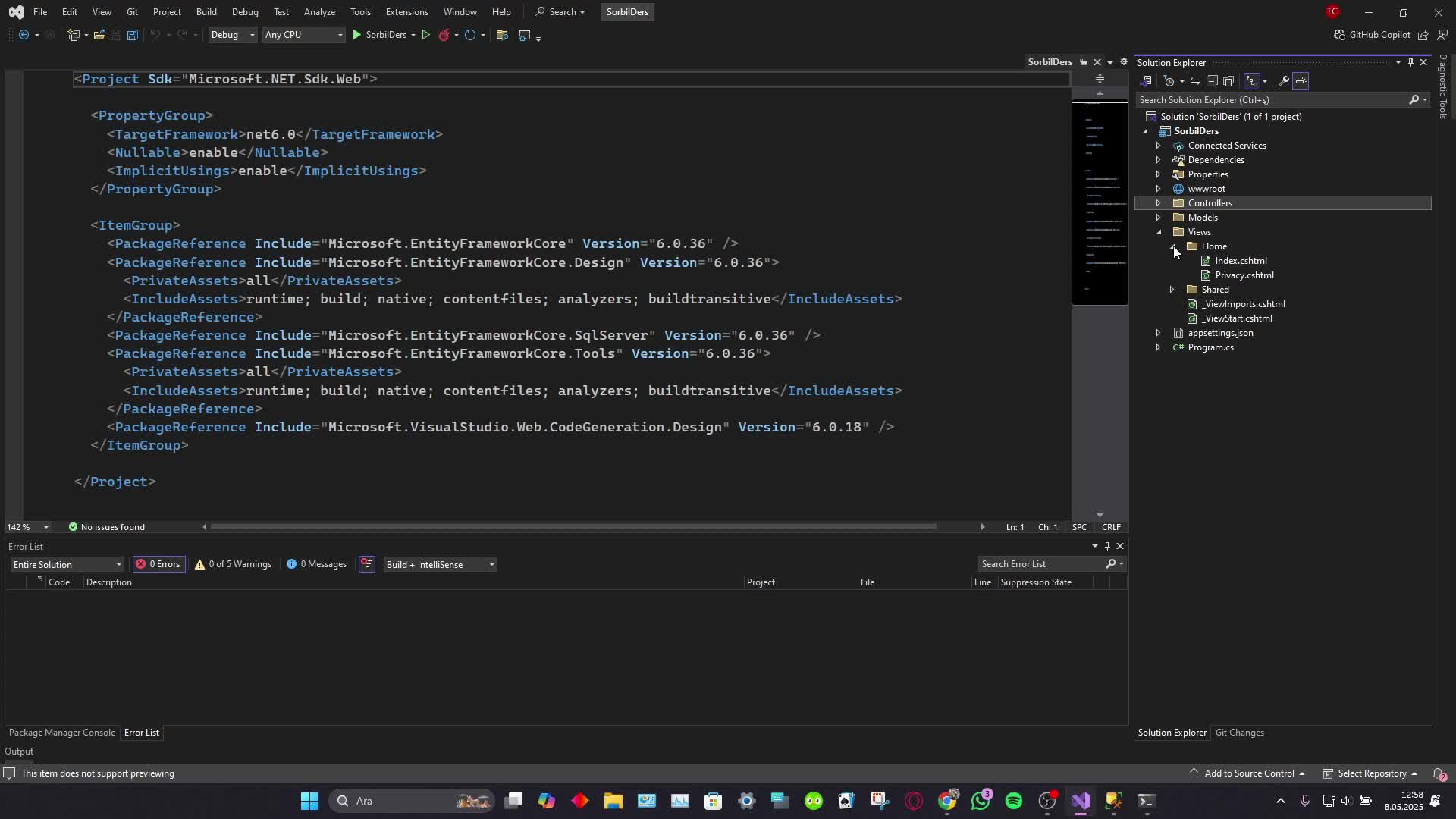Open notifications bell in status bar
The width and height of the screenshot is (1456, 819).
tap(1439, 773)
